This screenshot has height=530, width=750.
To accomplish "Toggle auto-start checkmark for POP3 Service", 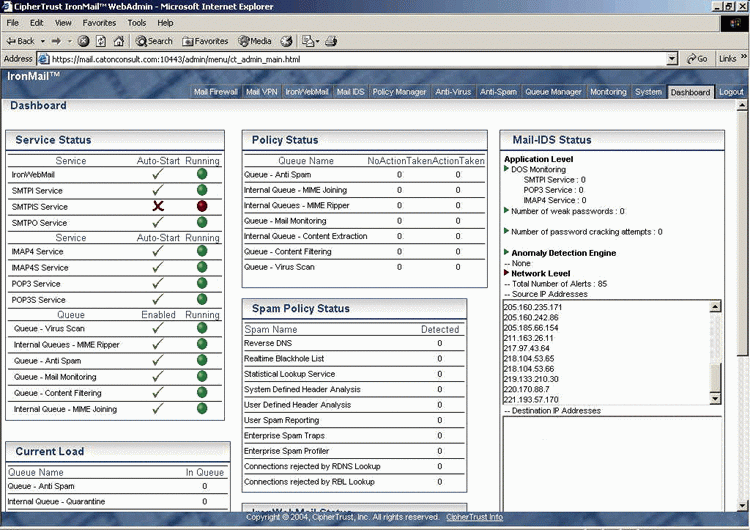I will (x=158, y=283).
